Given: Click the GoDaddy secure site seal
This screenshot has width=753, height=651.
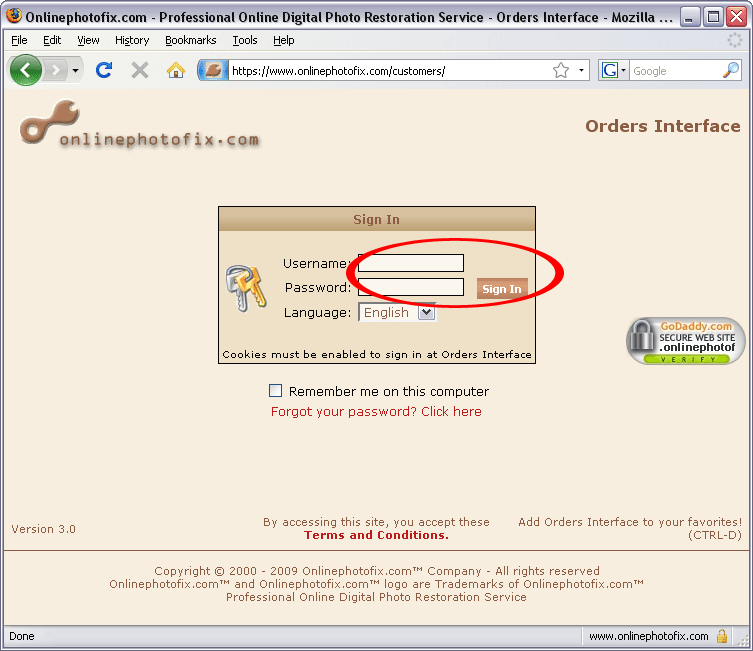Looking at the screenshot, I should pos(686,341).
